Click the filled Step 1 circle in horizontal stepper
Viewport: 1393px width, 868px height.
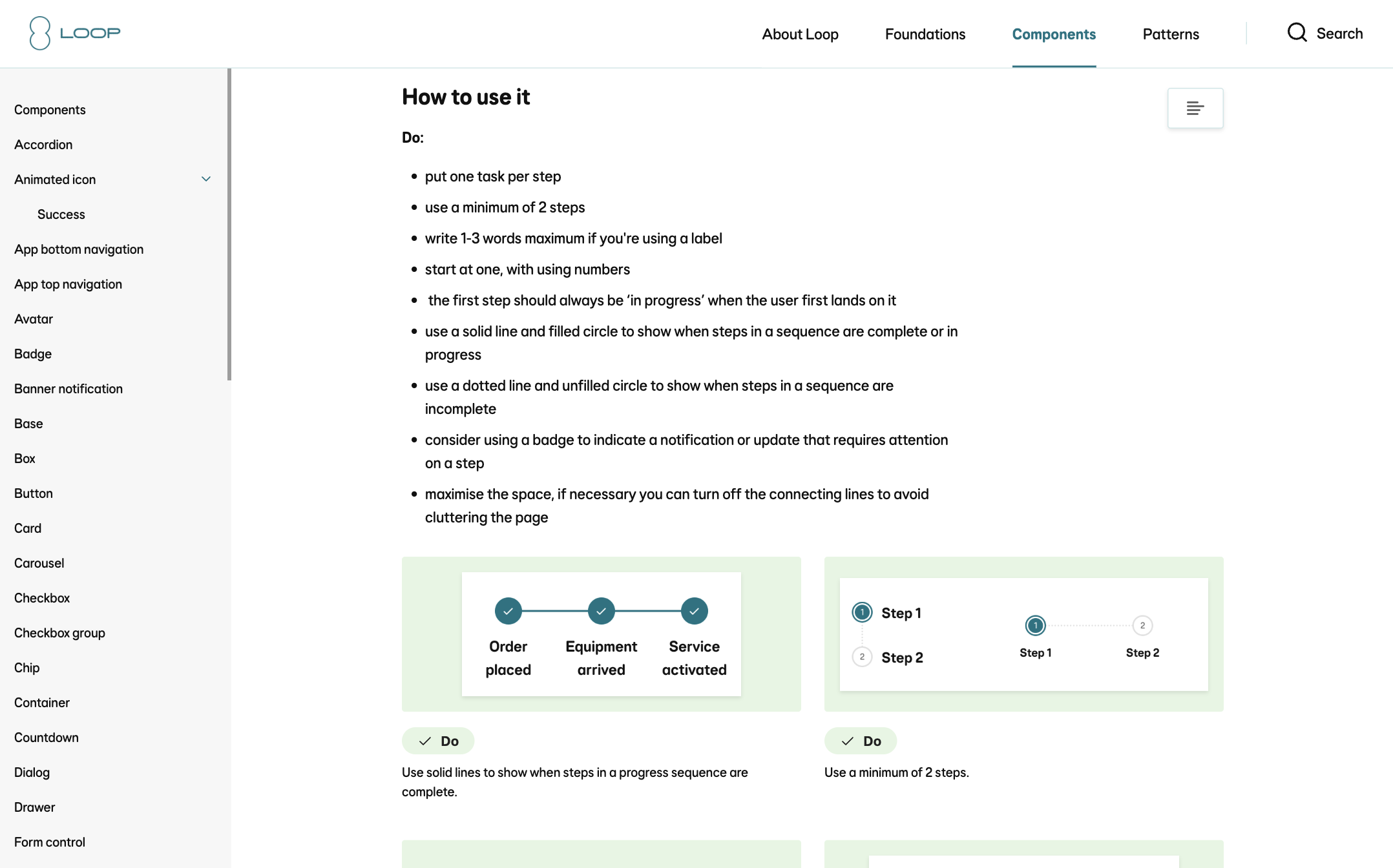pyautogui.click(x=1036, y=625)
